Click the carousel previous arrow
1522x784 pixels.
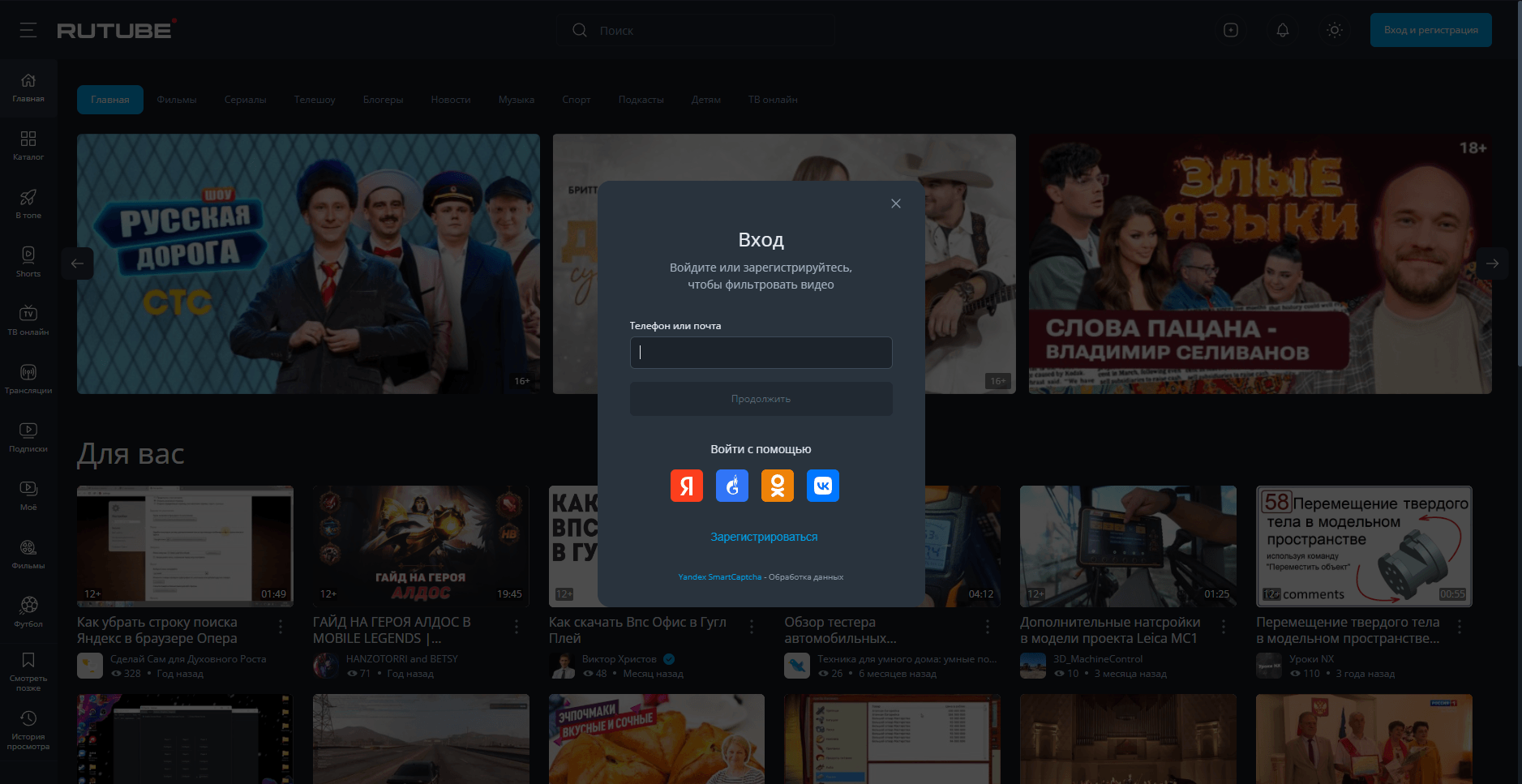pos(77,263)
